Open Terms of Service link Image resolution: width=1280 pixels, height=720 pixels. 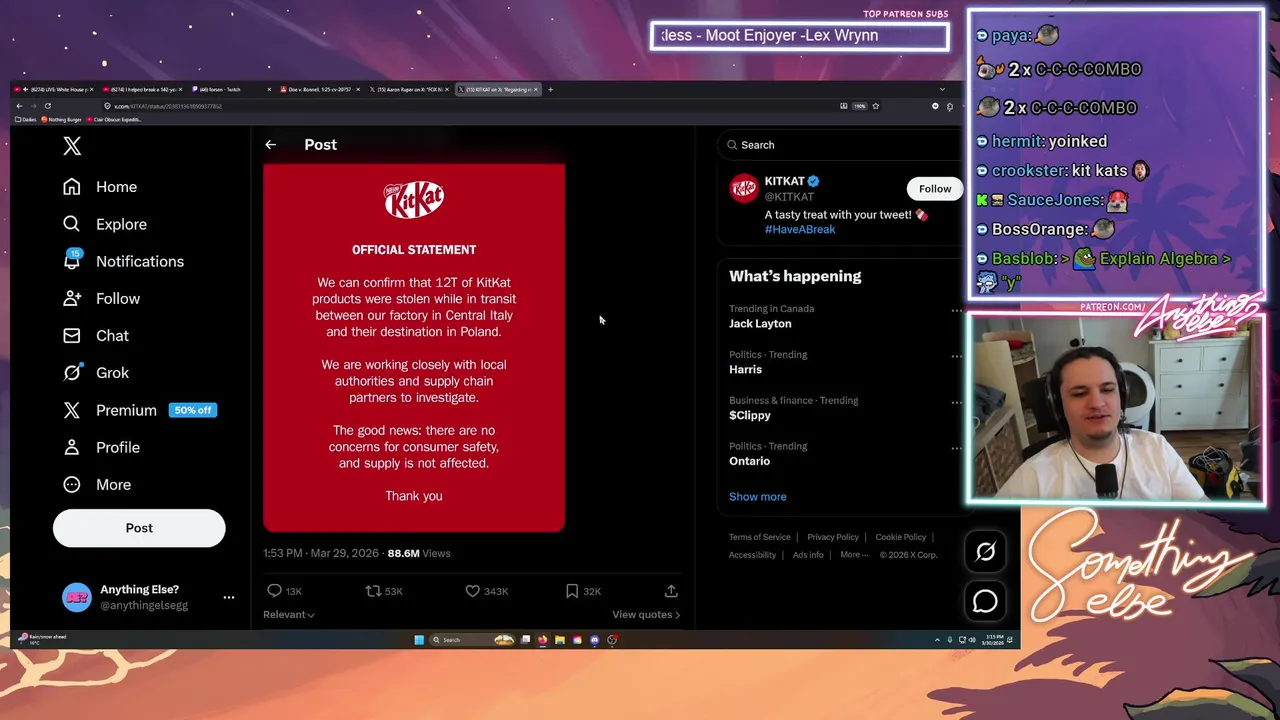(x=759, y=537)
